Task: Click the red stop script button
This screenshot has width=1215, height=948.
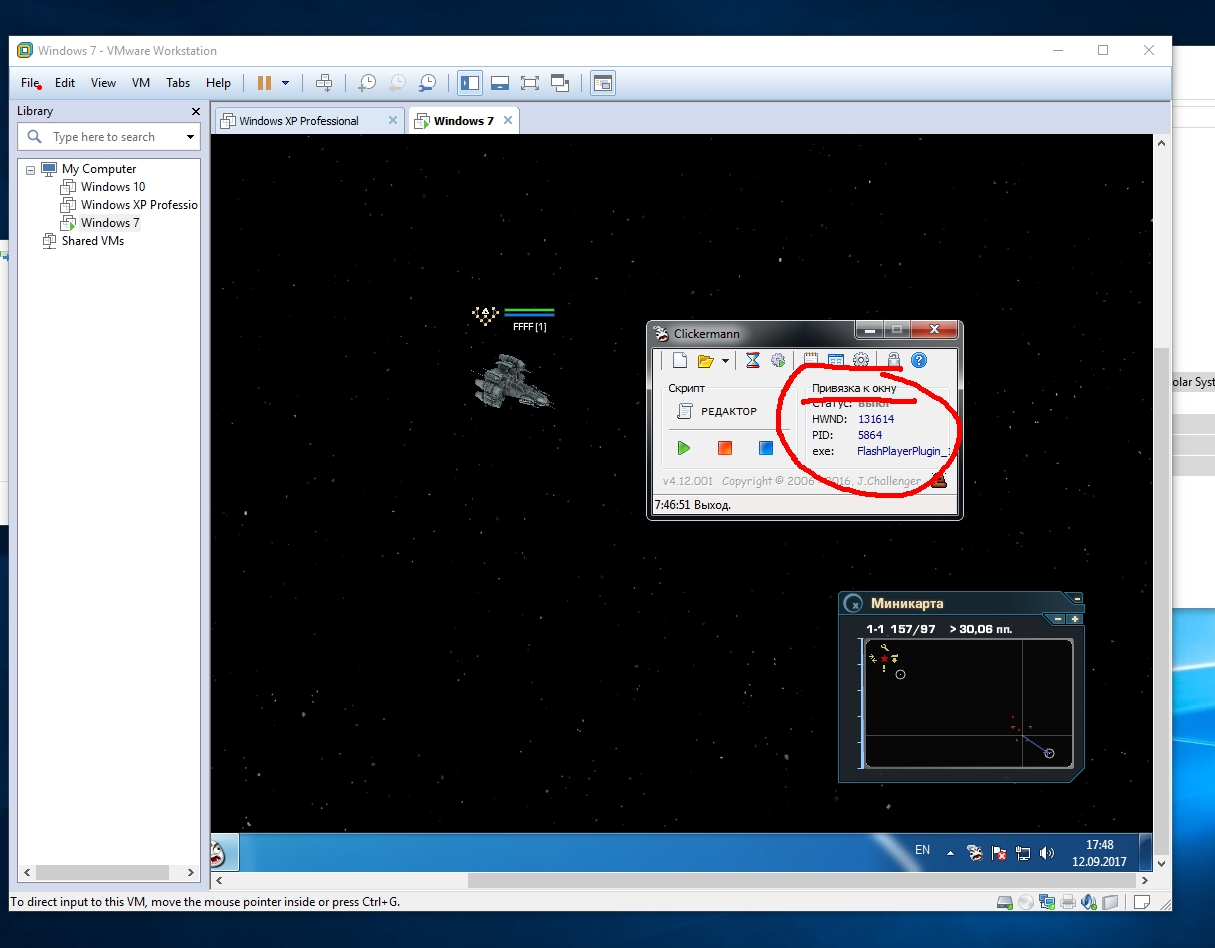Action: pyautogui.click(x=725, y=448)
